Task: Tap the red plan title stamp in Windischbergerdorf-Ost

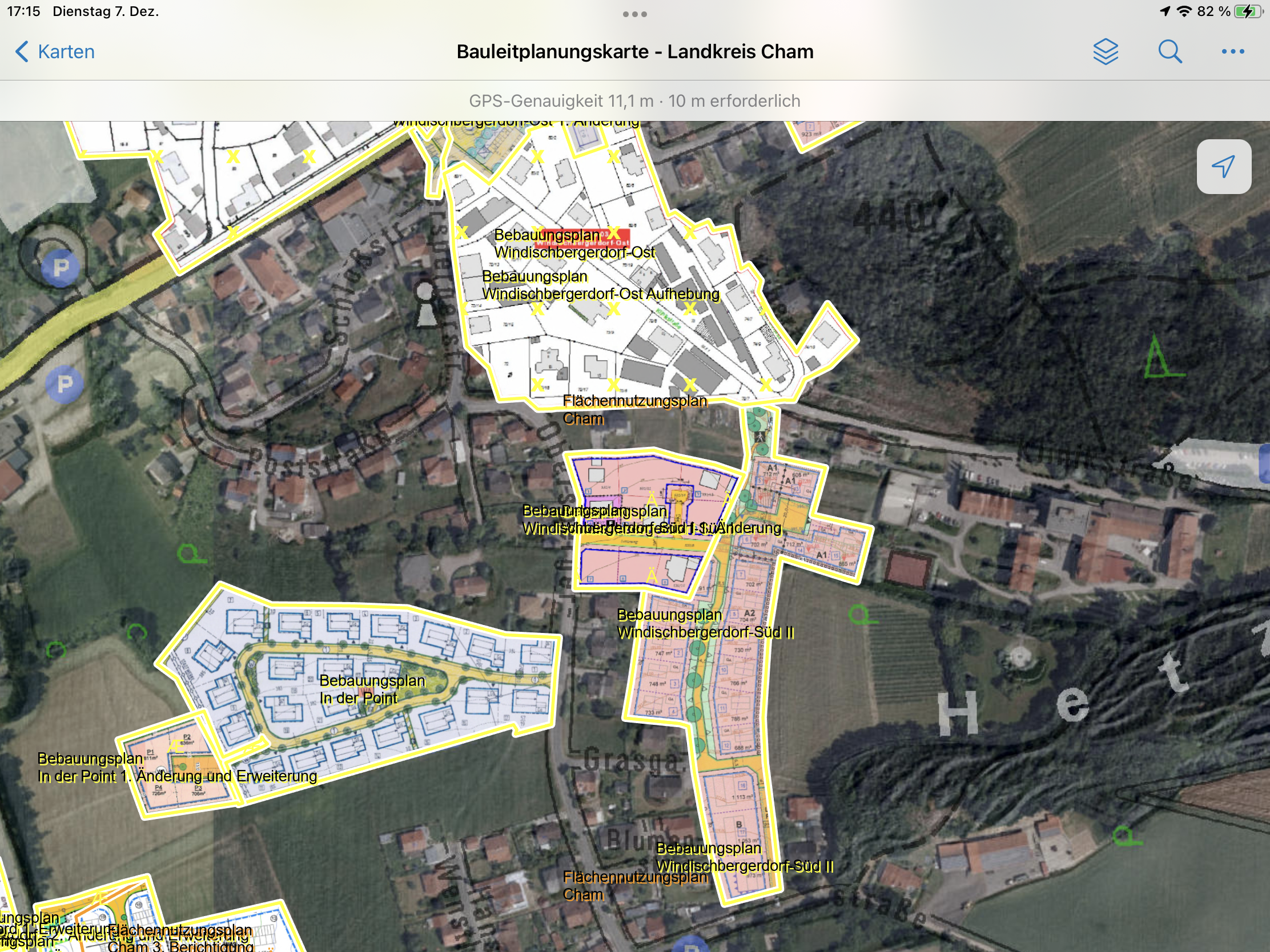Action: pyautogui.click(x=583, y=239)
